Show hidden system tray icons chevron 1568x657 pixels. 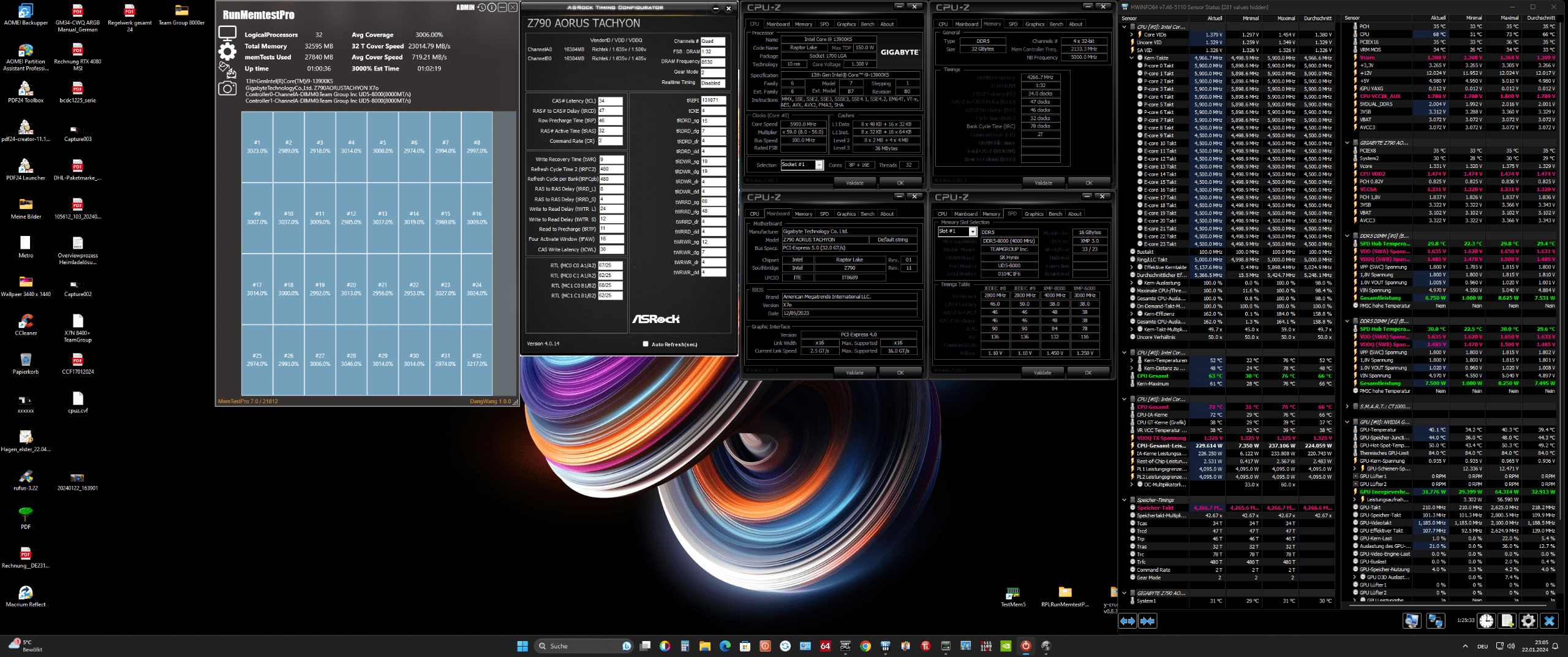click(1465, 646)
